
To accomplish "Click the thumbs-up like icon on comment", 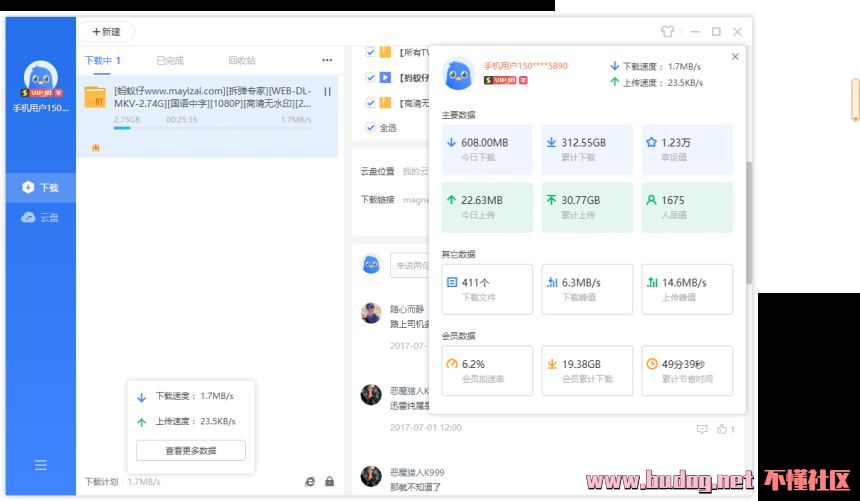I will pyautogui.click(x=724, y=429).
